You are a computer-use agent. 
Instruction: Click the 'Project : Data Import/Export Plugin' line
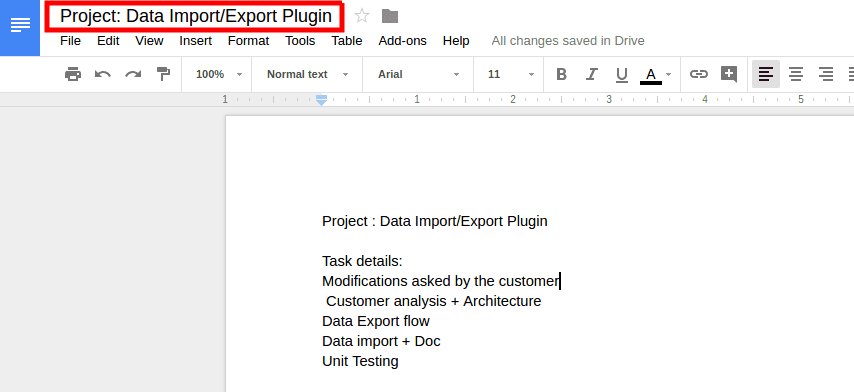tap(435, 221)
